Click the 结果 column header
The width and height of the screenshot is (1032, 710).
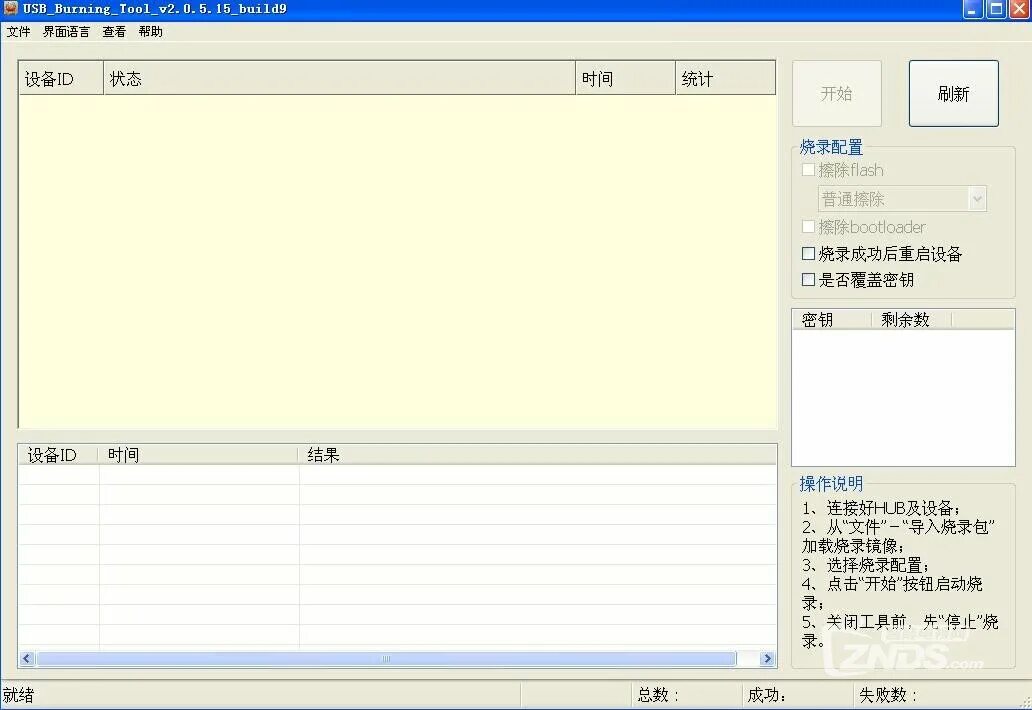tap(538, 455)
